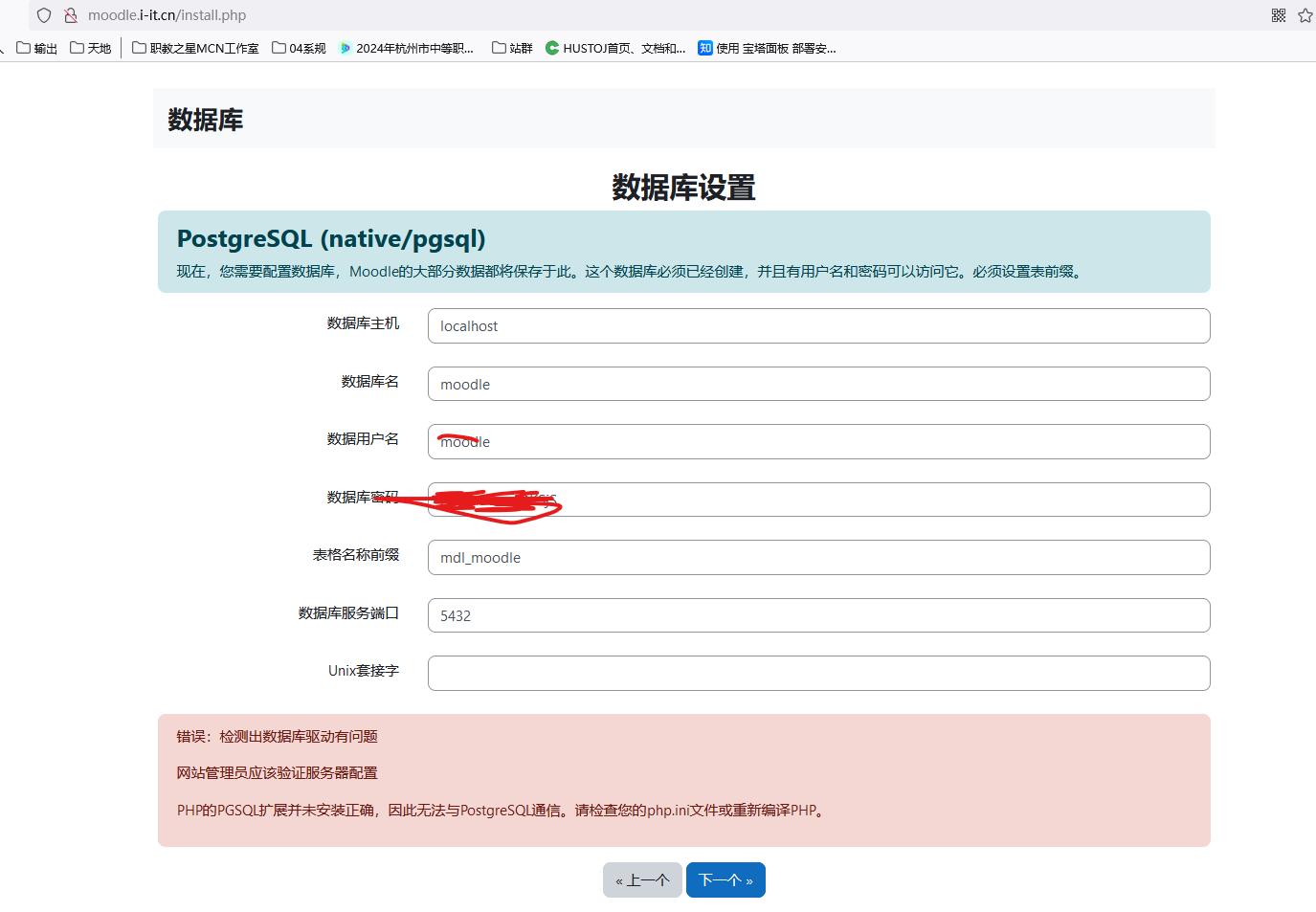The height and width of the screenshot is (912, 1316).
Task: Go back with the 上一个 button
Action: [x=642, y=879]
